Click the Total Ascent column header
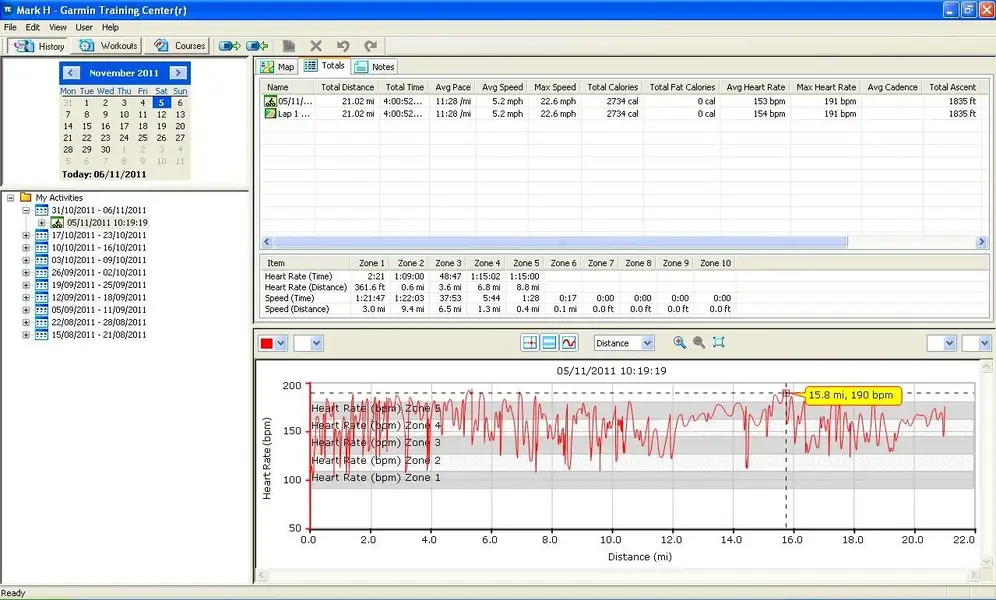This screenshot has height=600, width=996. 952,87
